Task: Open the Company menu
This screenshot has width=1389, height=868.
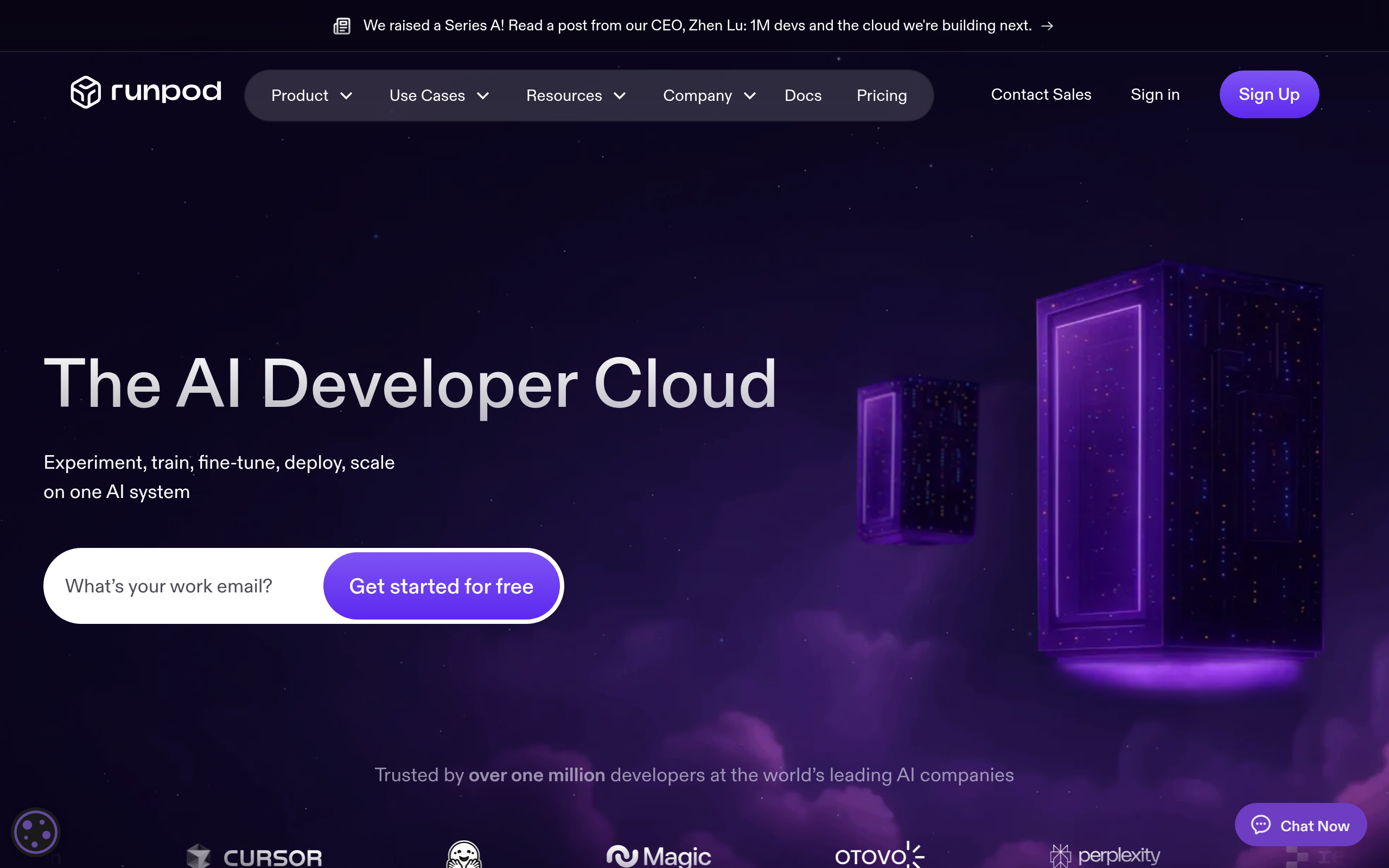Action: pyautogui.click(x=710, y=96)
